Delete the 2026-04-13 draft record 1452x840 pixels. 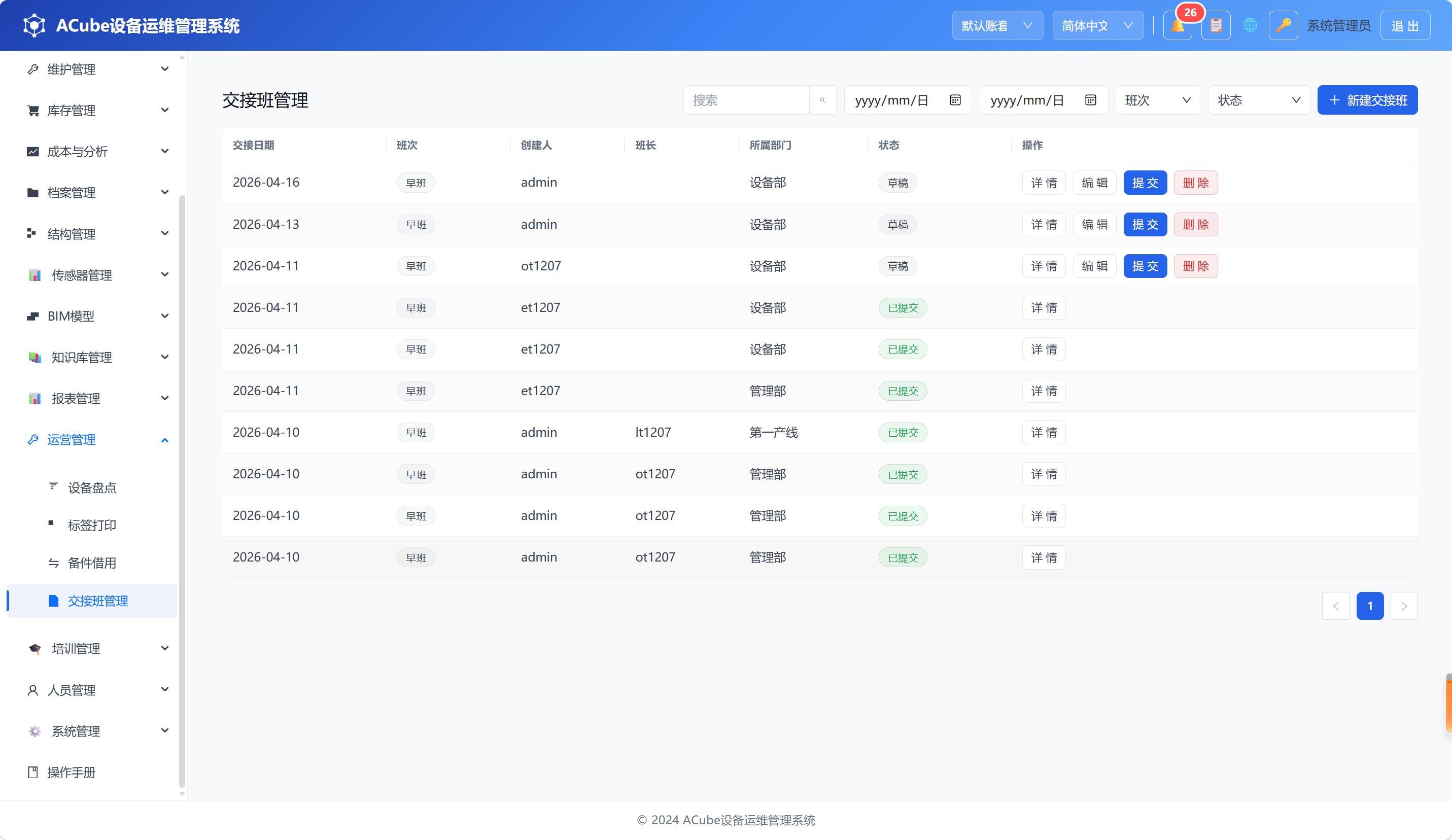click(x=1196, y=224)
